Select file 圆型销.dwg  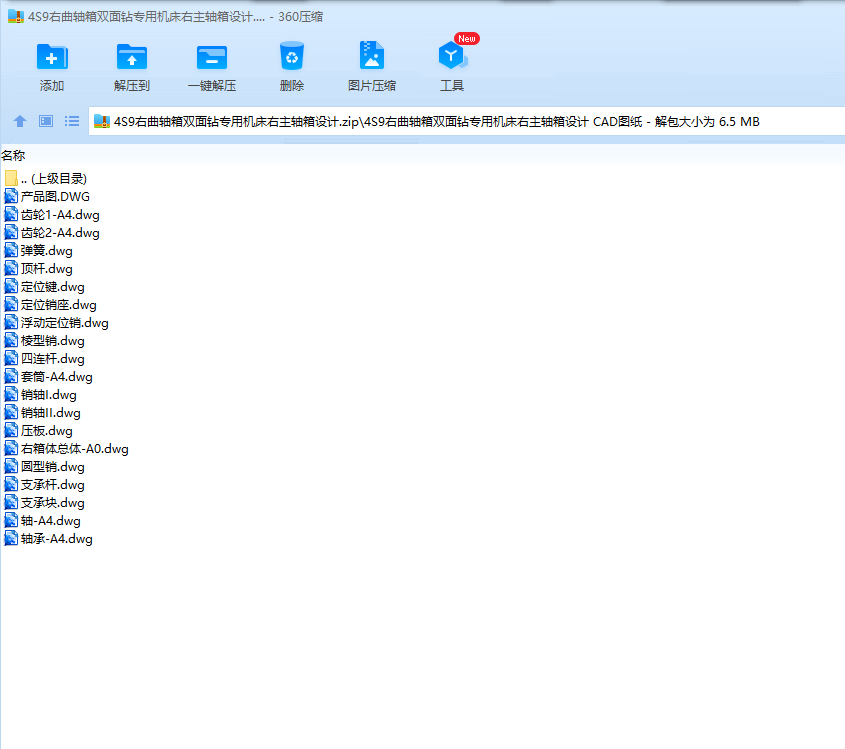pos(44,467)
